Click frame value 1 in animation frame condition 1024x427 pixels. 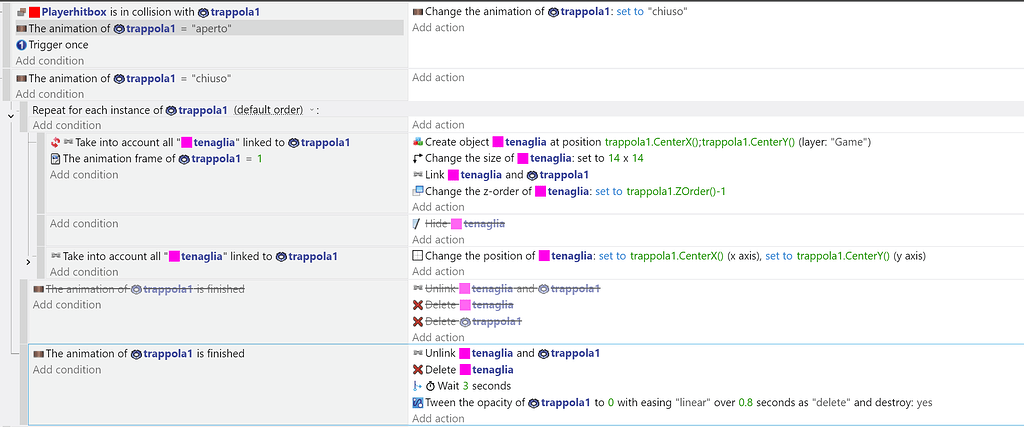(x=259, y=159)
